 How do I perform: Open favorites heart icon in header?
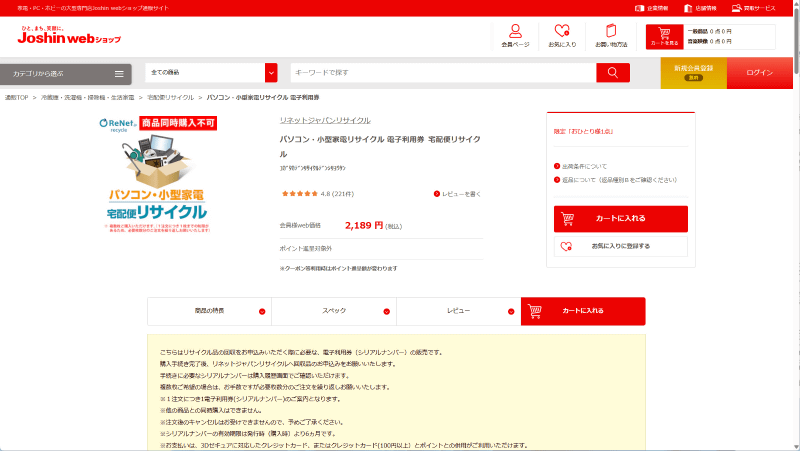(x=562, y=36)
